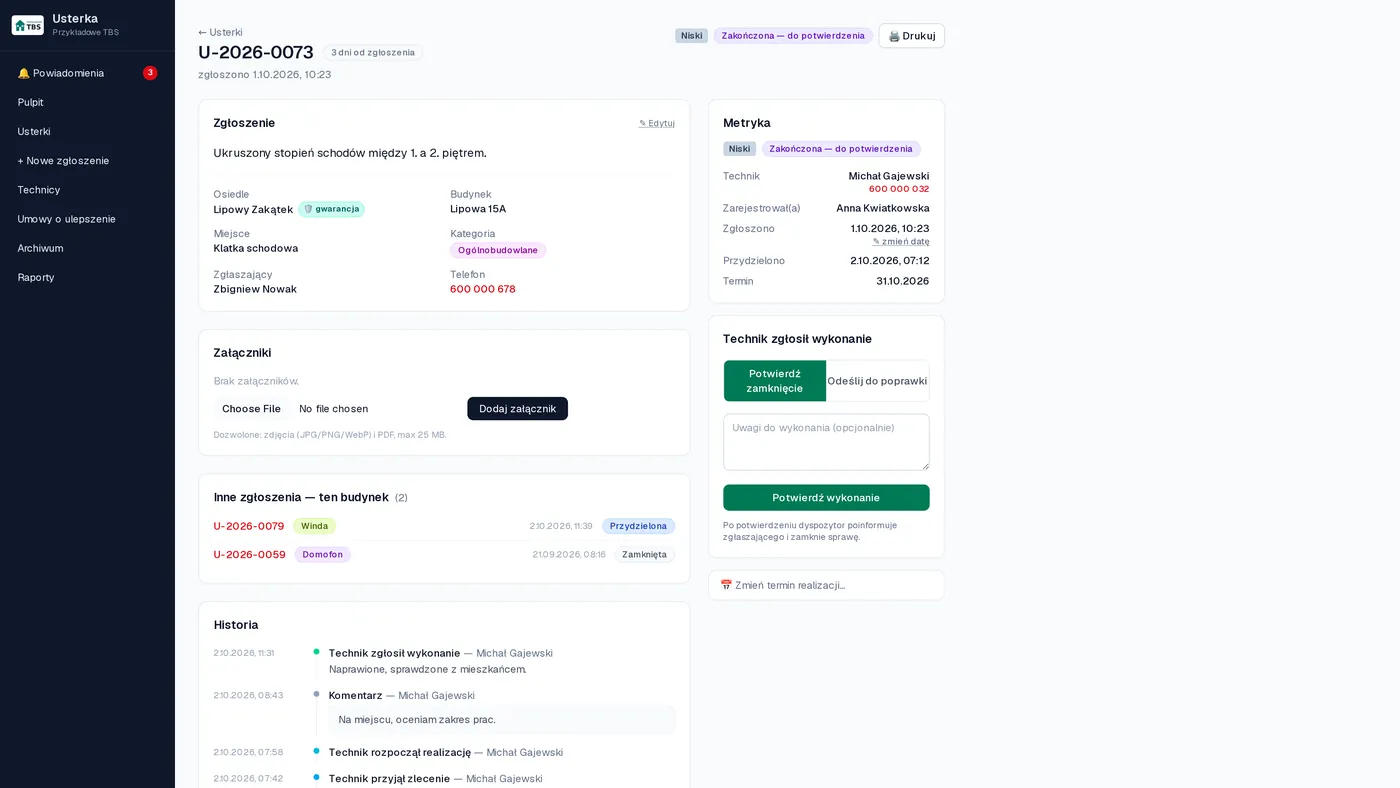Call the technician's number 600 000 032

tap(898, 189)
